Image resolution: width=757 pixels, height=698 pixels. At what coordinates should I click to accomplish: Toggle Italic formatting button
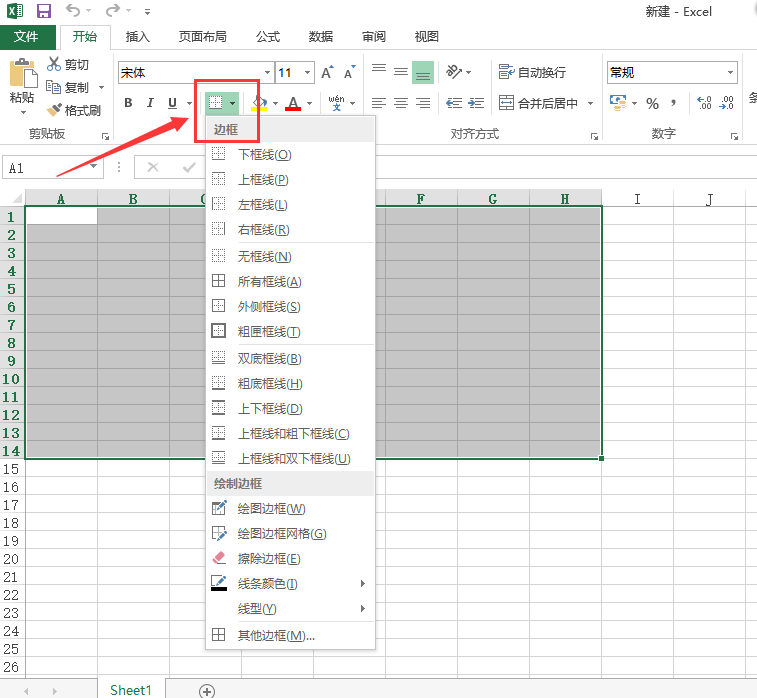tap(150, 103)
